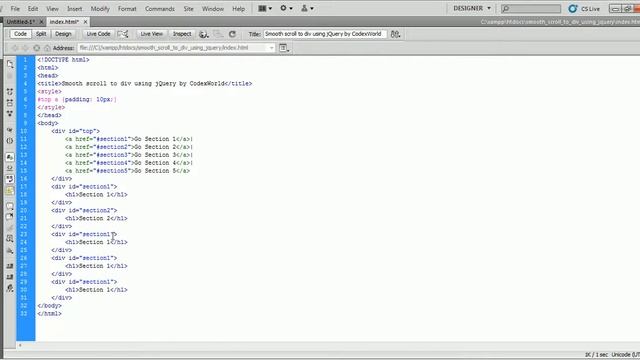Format the source code
This screenshot has width=640, height=360.
(x=10, y=289)
